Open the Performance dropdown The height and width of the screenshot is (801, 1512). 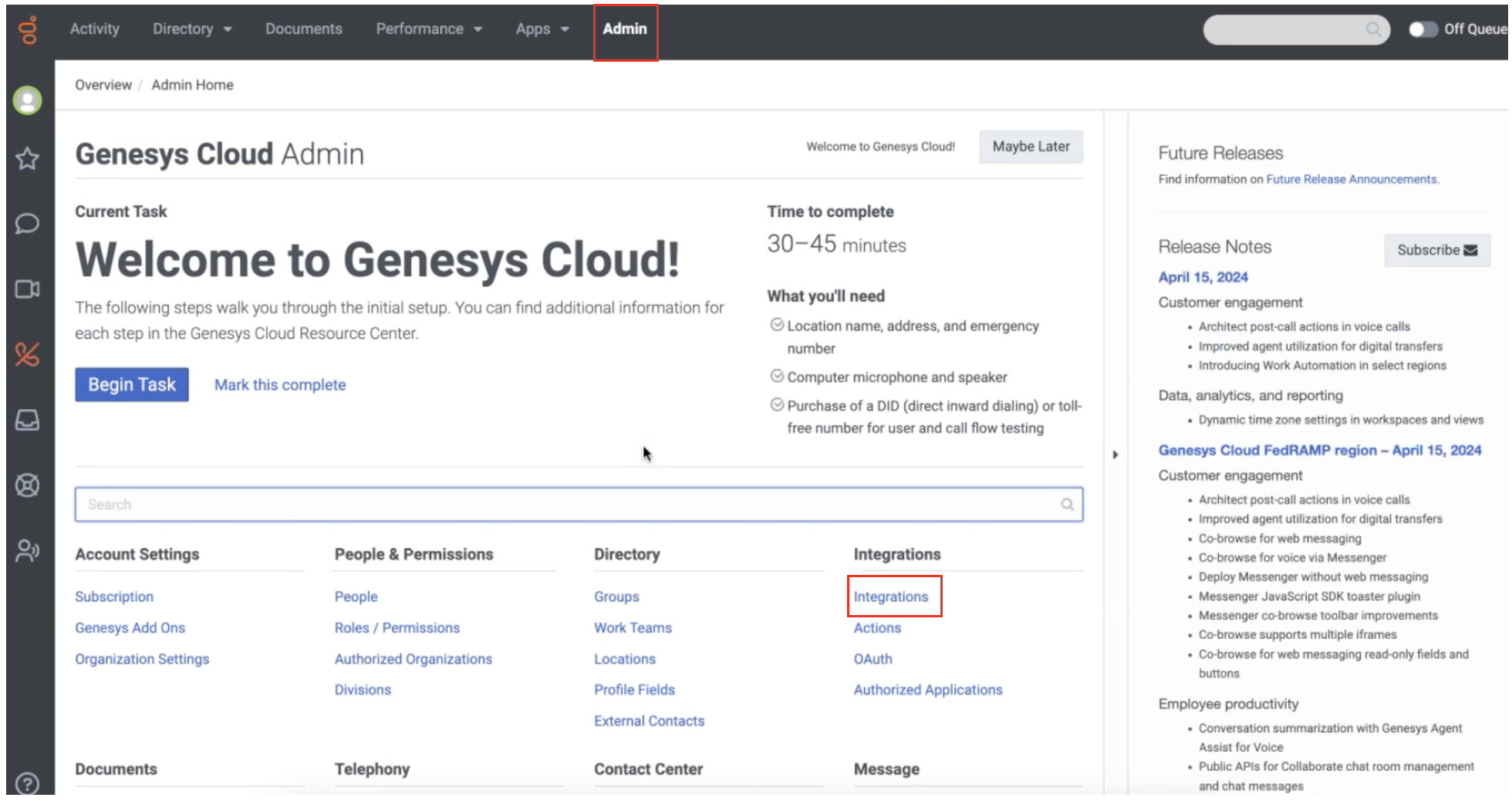(428, 29)
